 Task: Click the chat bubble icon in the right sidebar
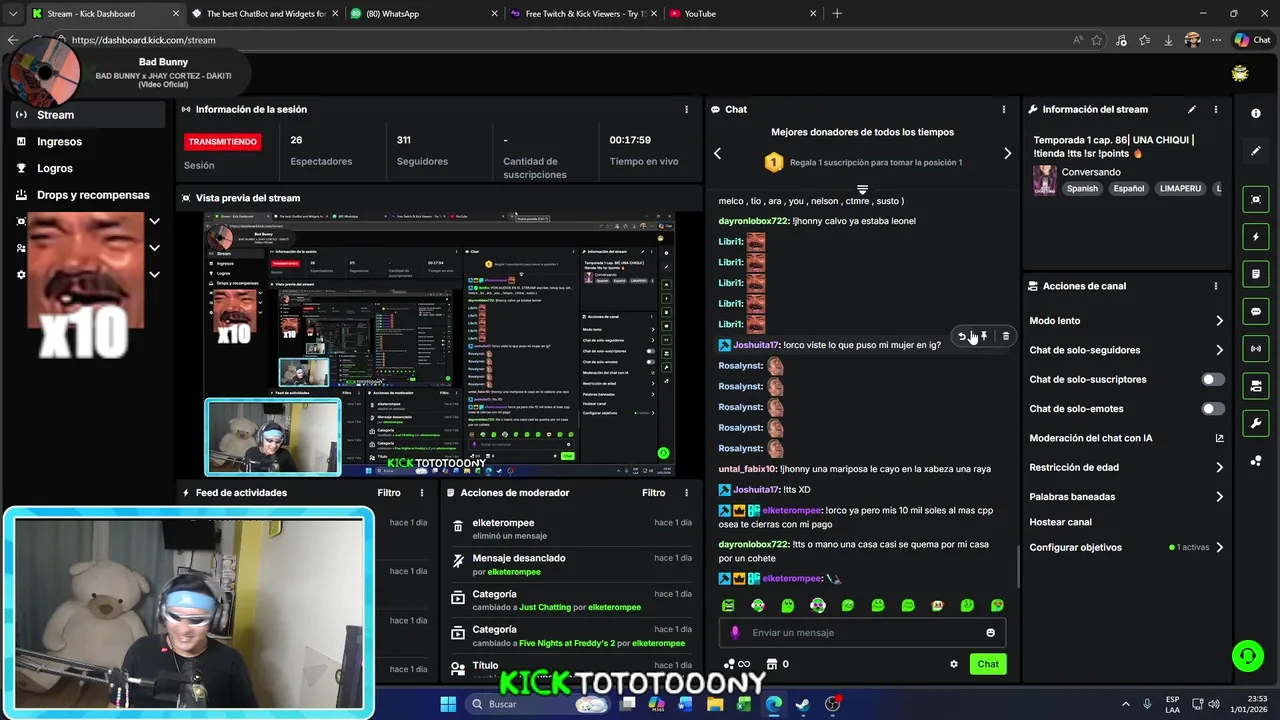(x=1256, y=311)
